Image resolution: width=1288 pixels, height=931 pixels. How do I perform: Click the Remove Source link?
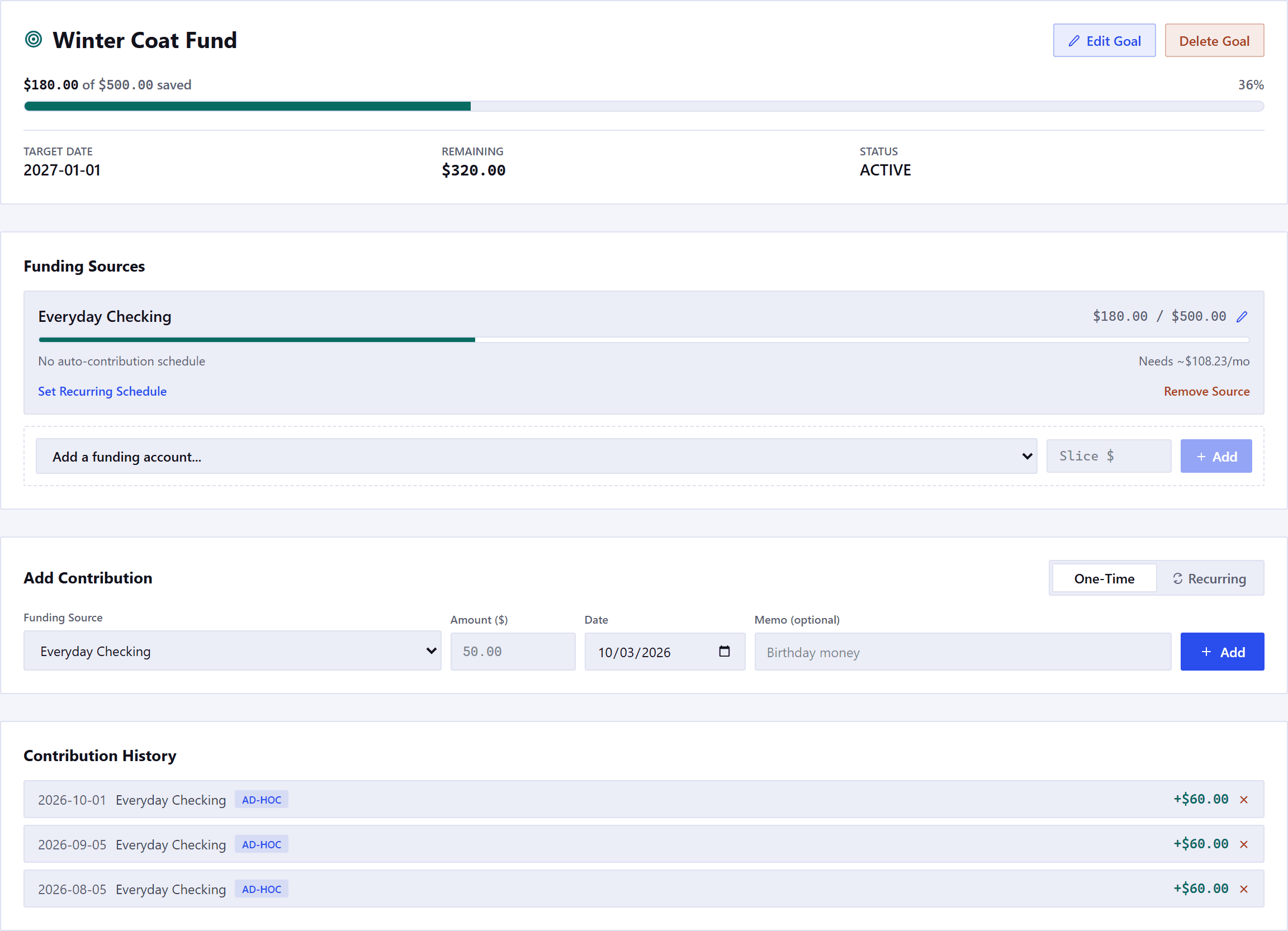(1207, 391)
